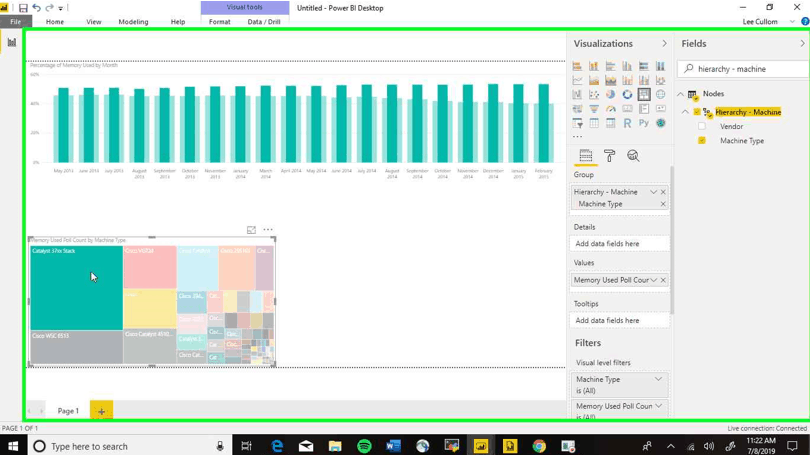This screenshot has height=455, width=810.
Task: Select the donut chart visual
Action: 627,95
